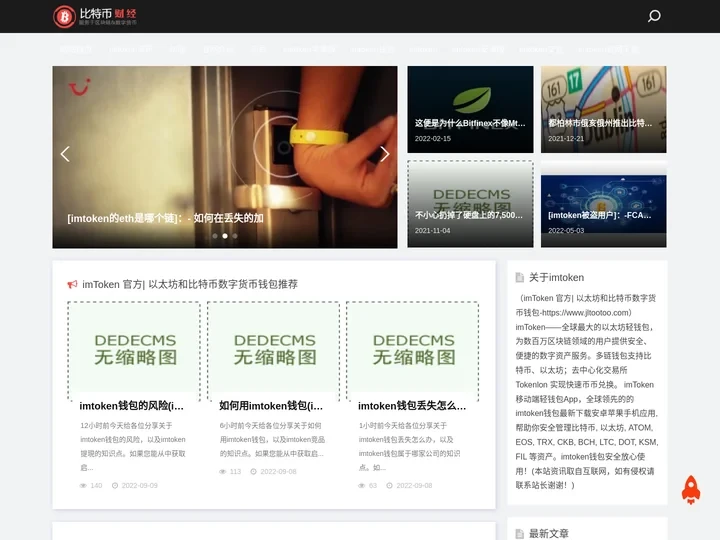Click the 2021-11-04 date on hard drive card

(433, 231)
